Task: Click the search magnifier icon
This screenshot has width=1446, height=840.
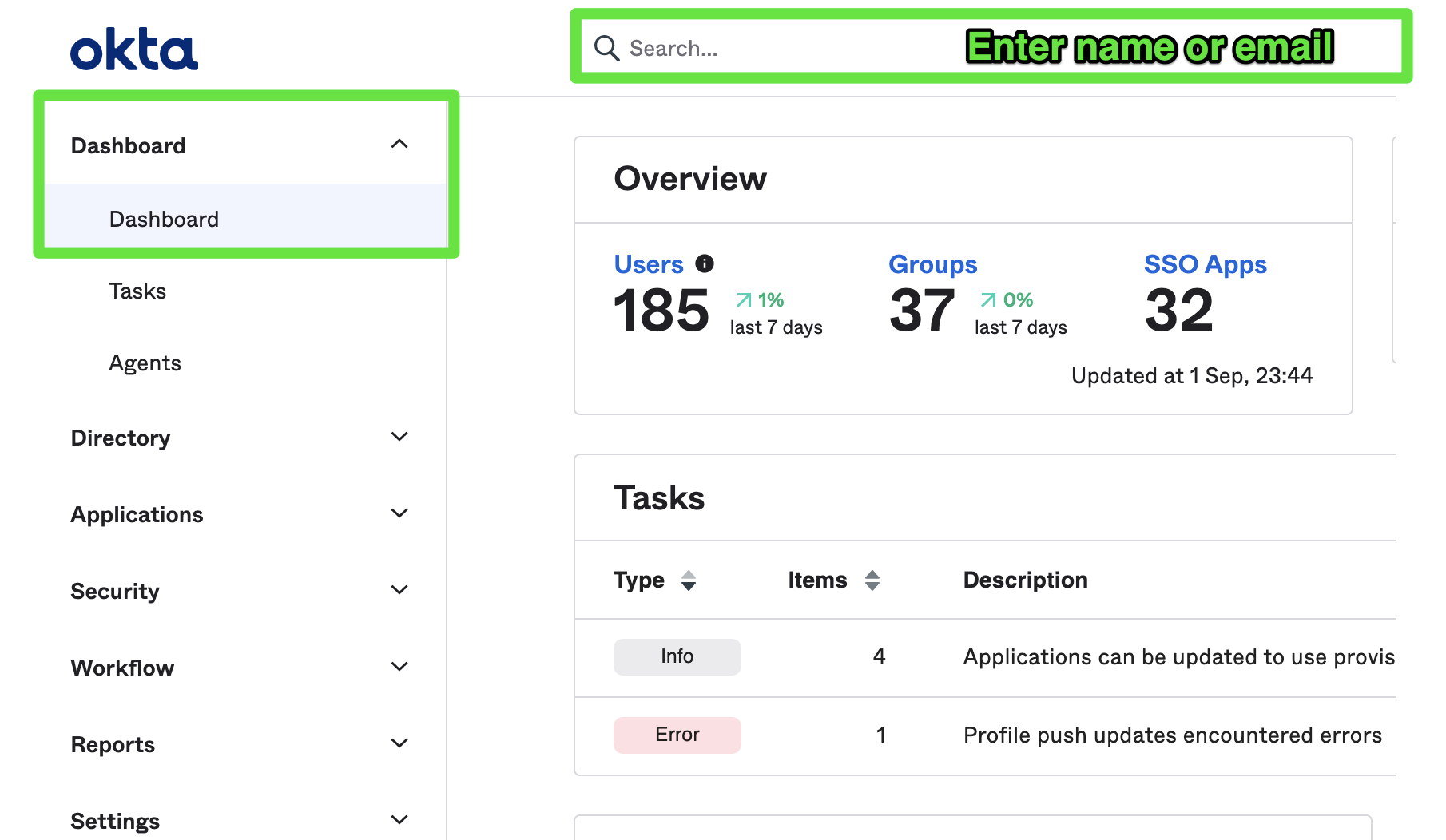Action: [x=606, y=48]
